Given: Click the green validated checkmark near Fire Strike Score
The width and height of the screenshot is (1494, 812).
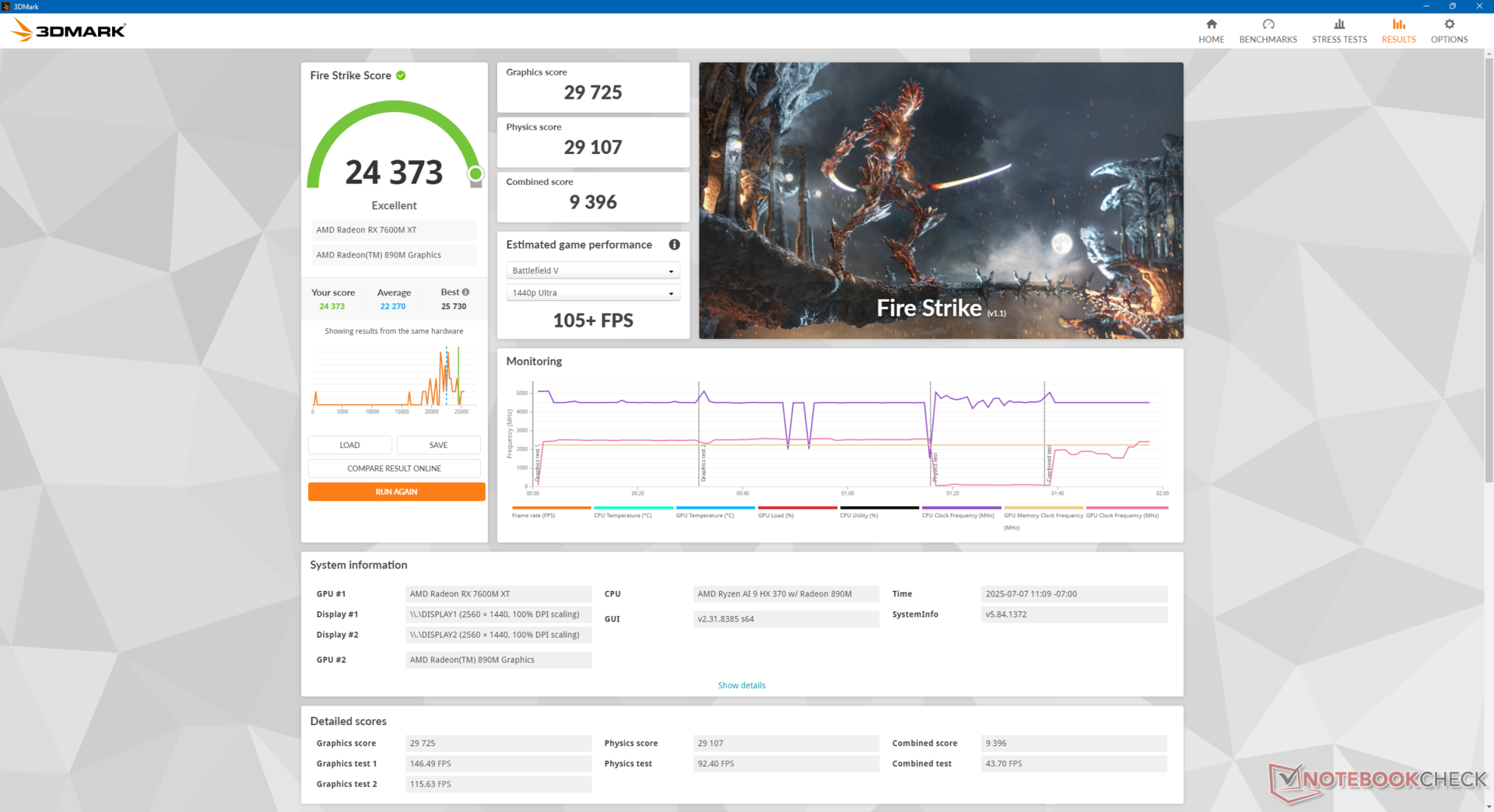Looking at the screenshot, I should coord(401,75).
